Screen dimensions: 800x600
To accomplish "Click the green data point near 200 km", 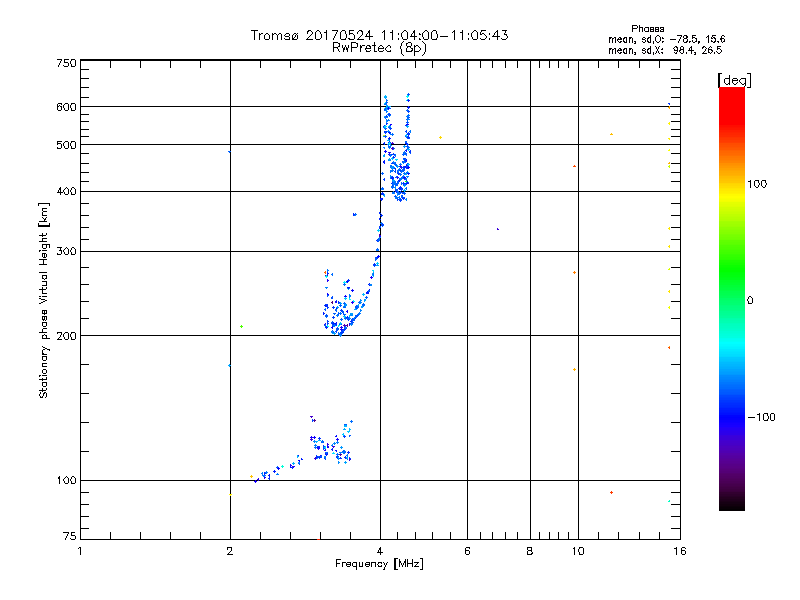I will point(241,327).
